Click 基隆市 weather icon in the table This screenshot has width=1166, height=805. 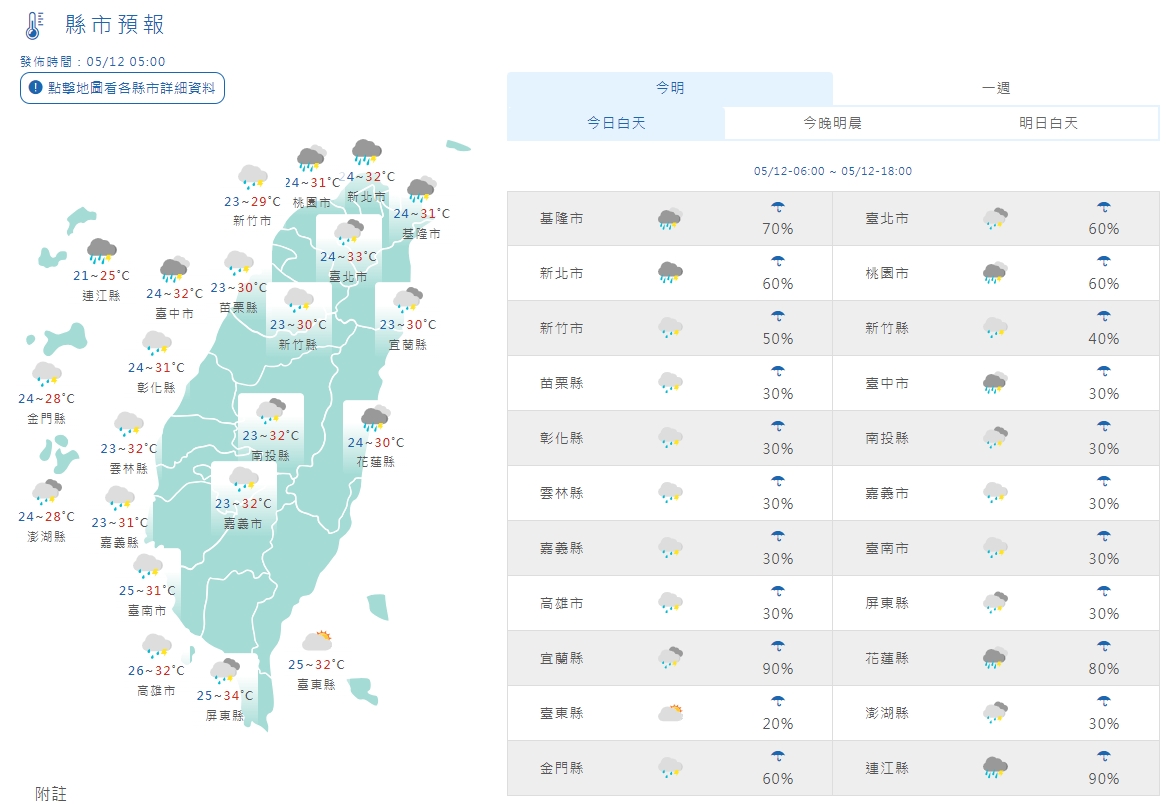[x=670, y=219]
